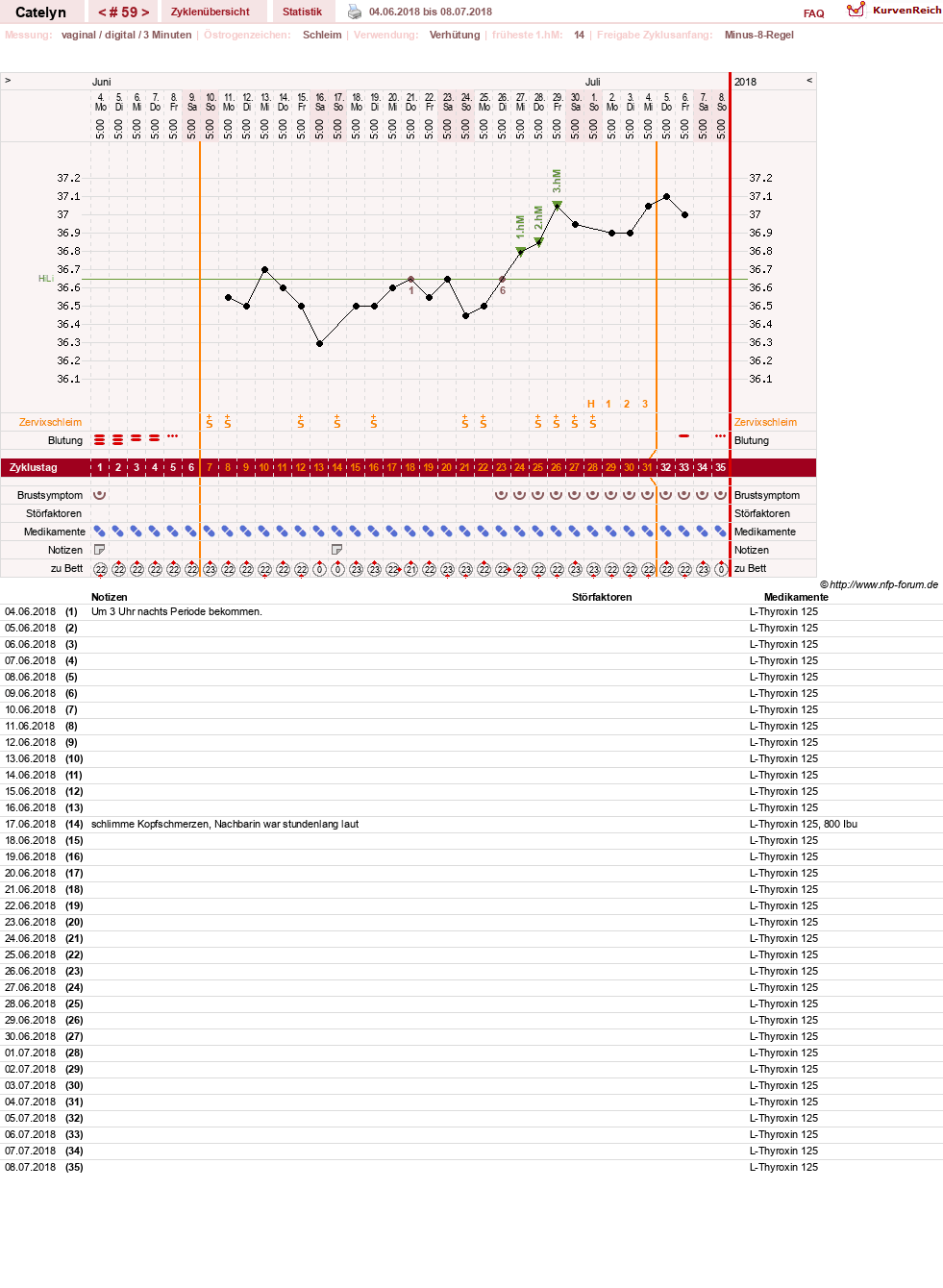Click the note 'schlimme Kopfschmerzen, Nachbarin war stundenlang laut'
The width and height of the screenshot is (943, 1288).
pos(225,824)
